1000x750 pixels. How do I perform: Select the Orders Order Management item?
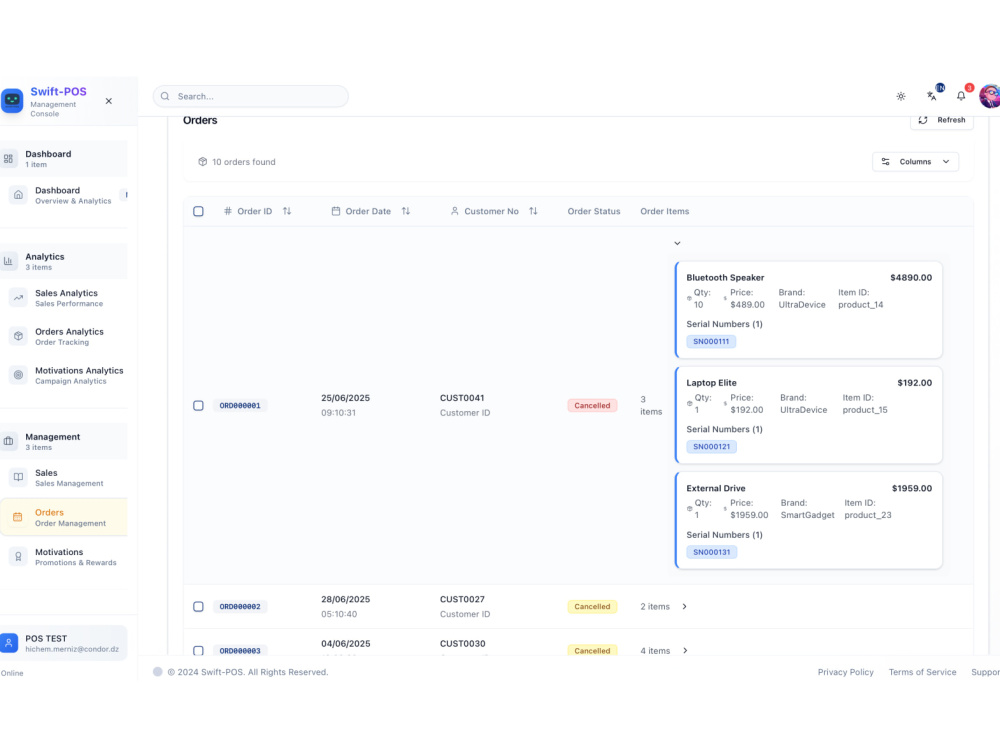(x=64, y=517)
